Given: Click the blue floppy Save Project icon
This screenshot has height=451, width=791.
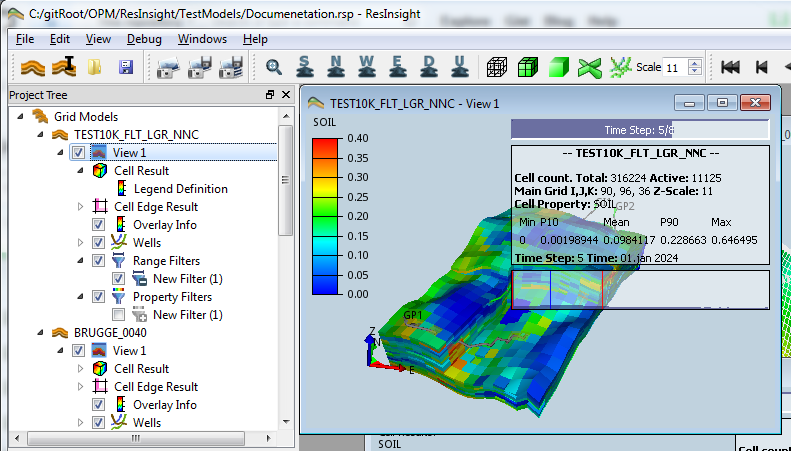Looking at the screenshot, I should coord(126,67).
